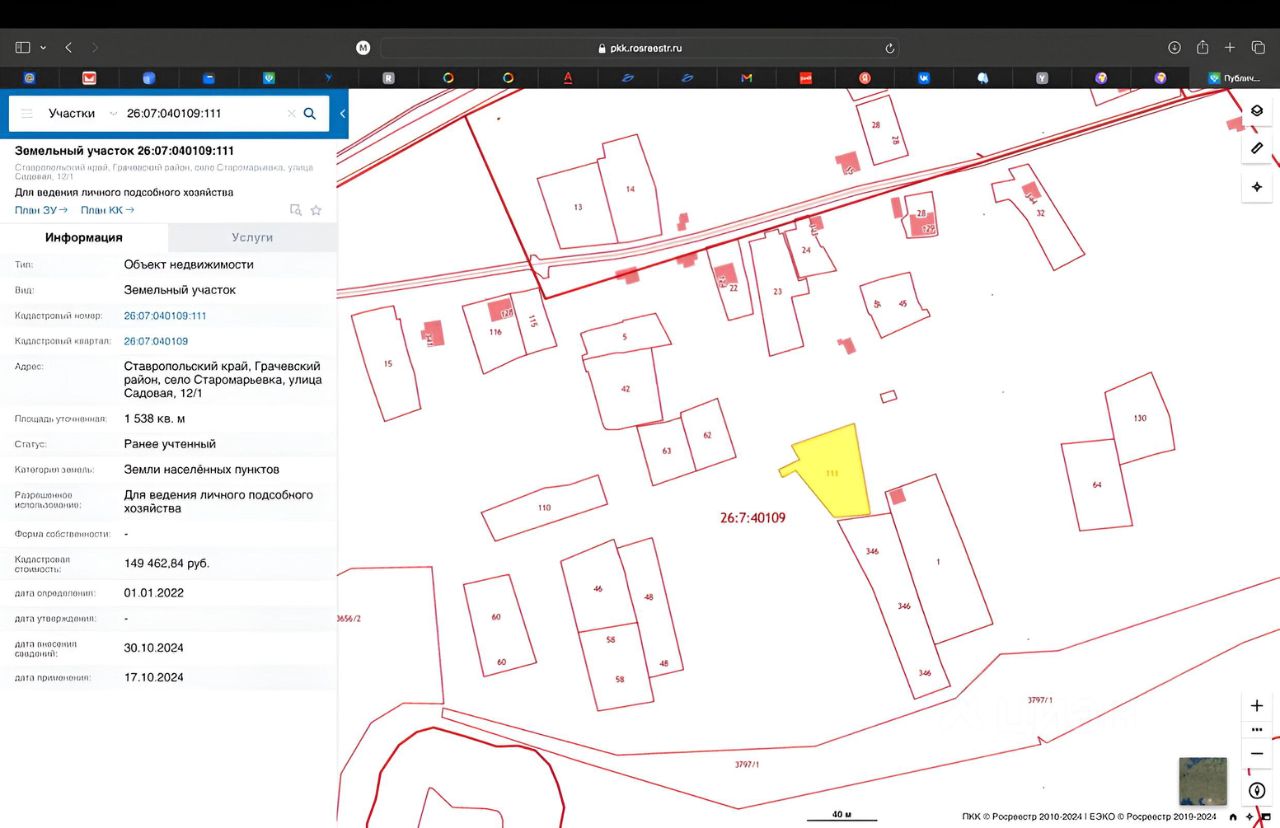Go back in Safari history
Image resolution: width=1280 pixels, height=828 pixels.
[68, 47]
